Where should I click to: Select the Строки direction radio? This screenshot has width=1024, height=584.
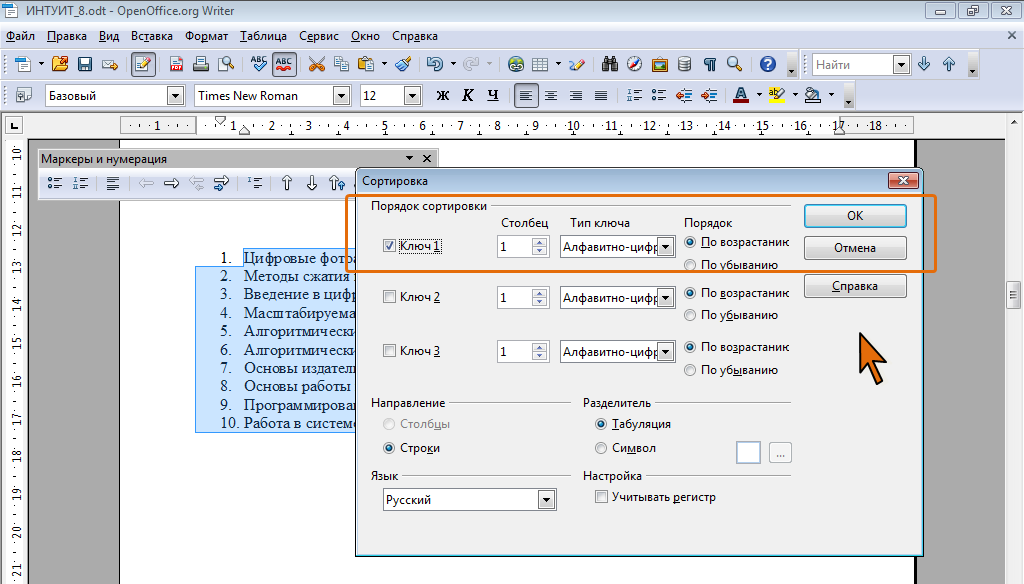click(389, 448)
